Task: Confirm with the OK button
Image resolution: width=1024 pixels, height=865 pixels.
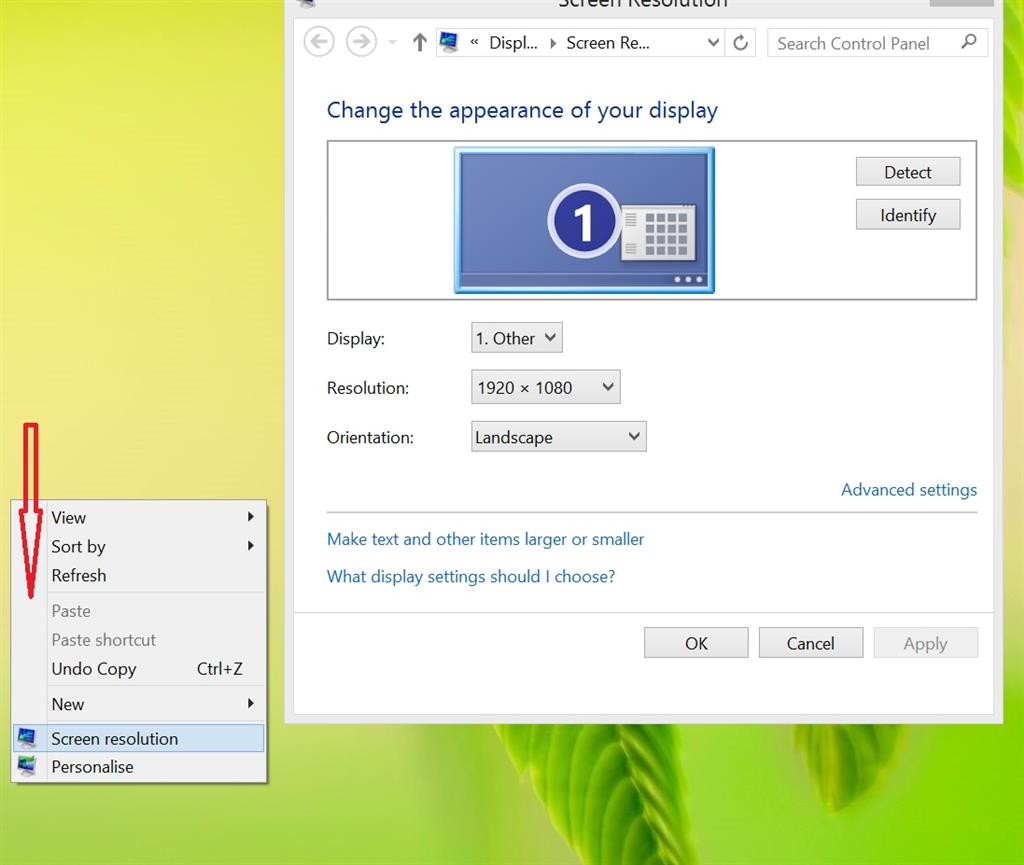Action: (x=696, y=643)
